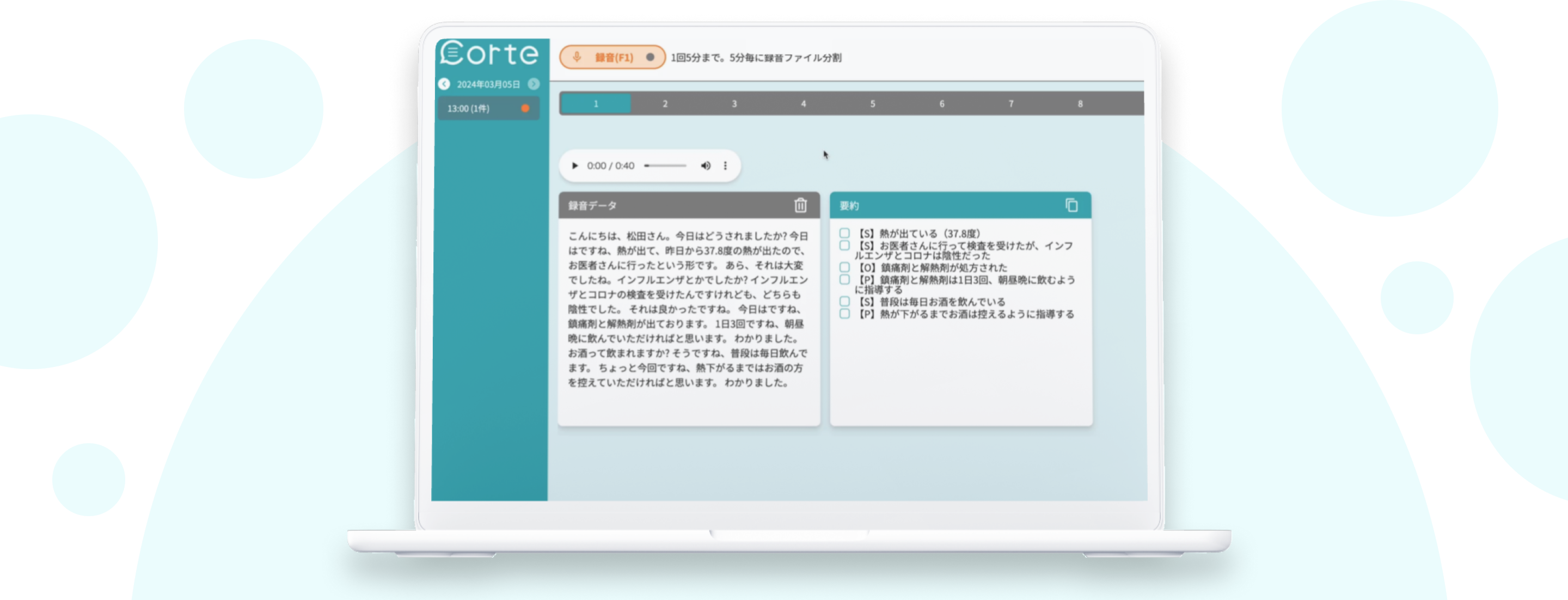Switch to tab 2

tap(665, 104)
